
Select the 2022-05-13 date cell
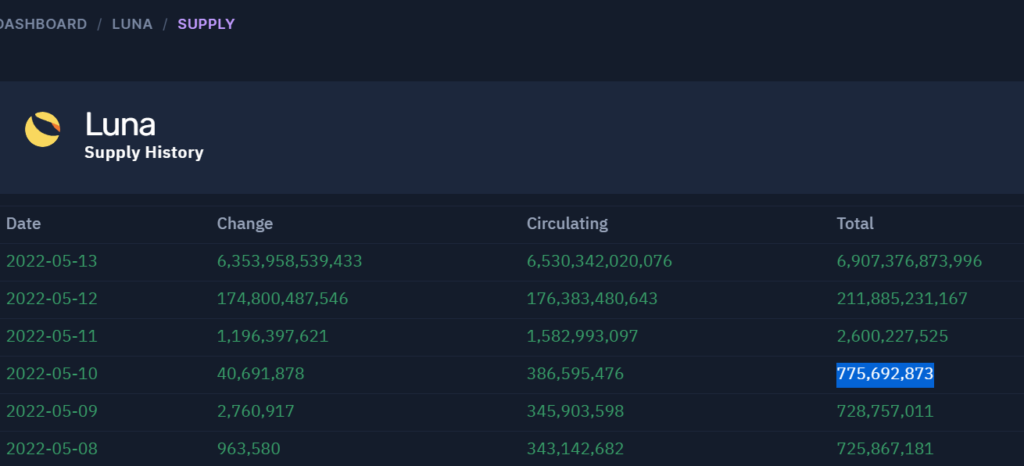pyautogui.click(x=52, y=261)
